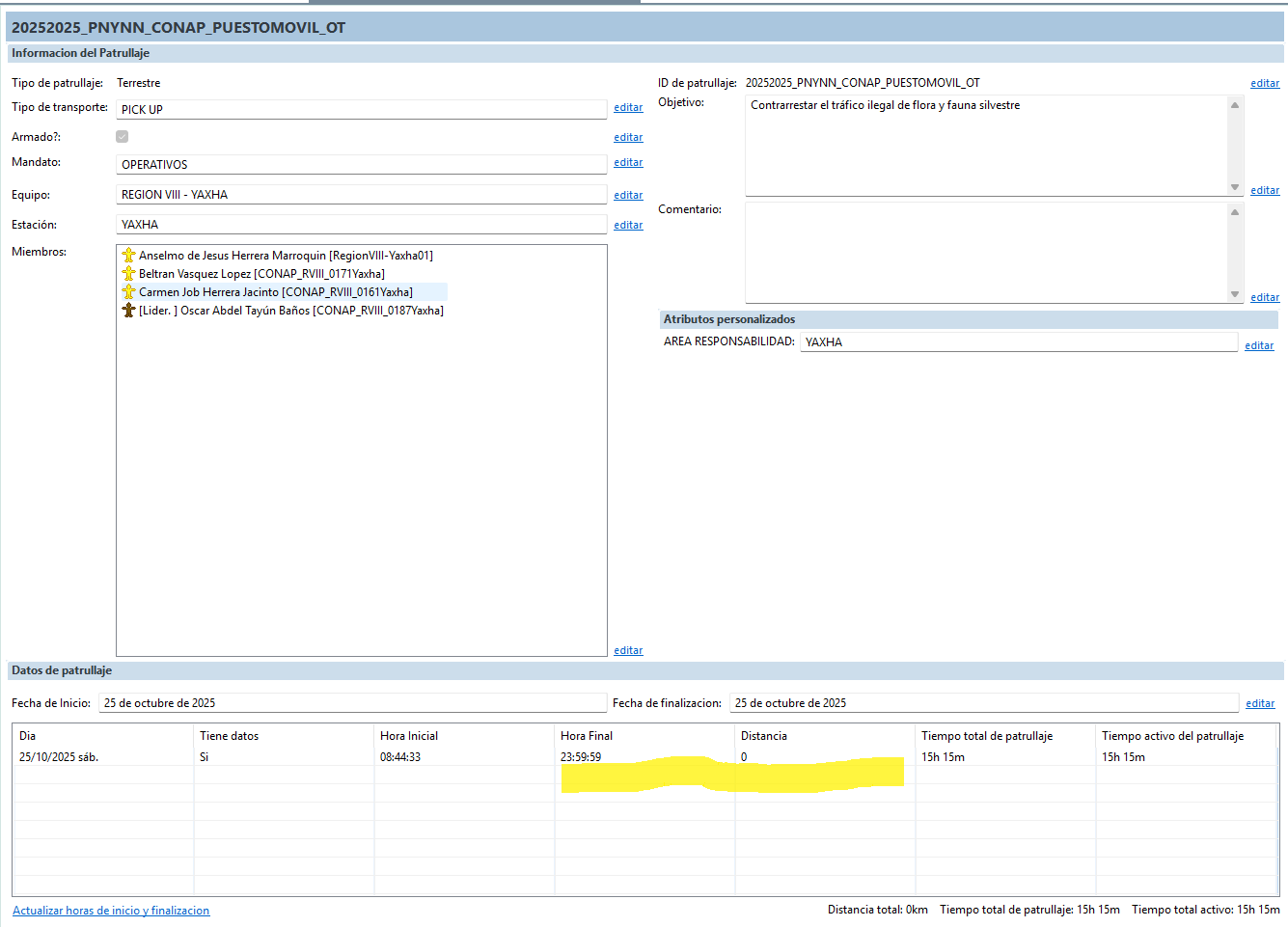Click the Beltran Vasquez Lopez member icon
Screen dimensions: 1288x927
pyautogui.click(x=128, y=274)
